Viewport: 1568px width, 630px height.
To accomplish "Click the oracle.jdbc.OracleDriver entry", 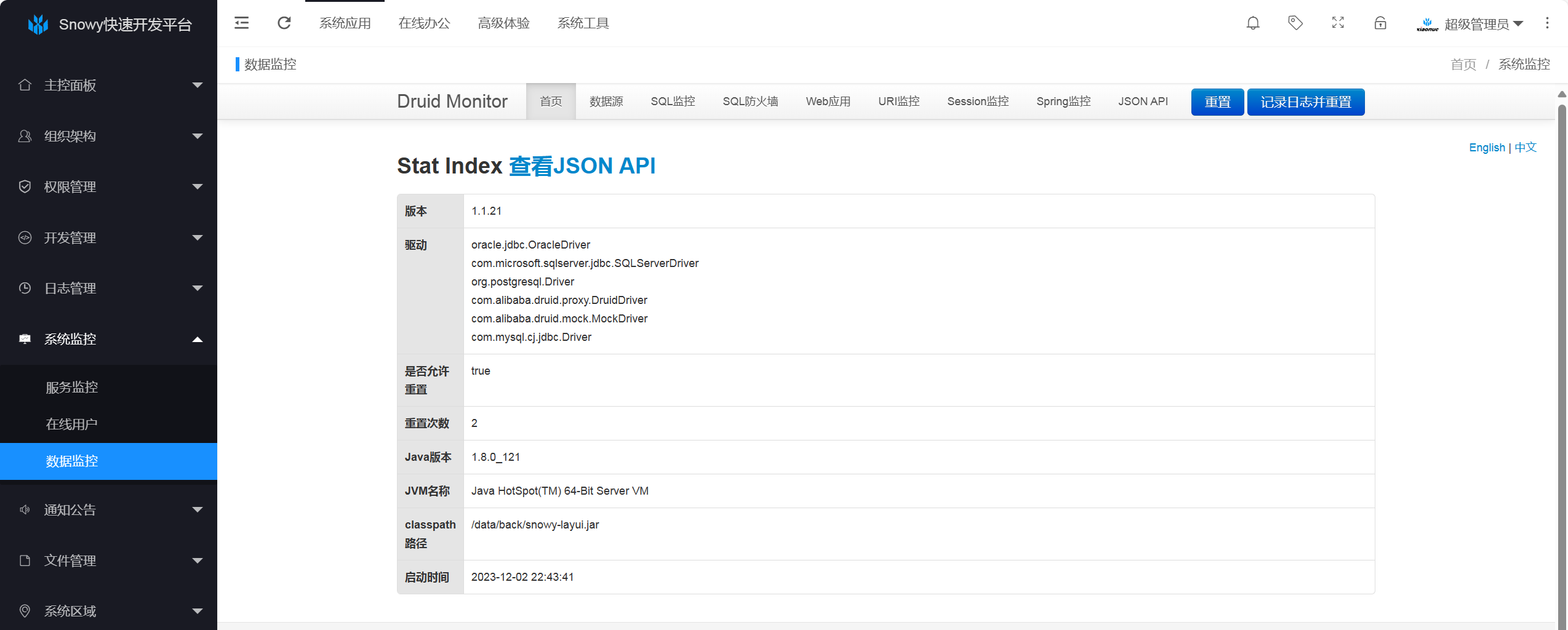I will pos(530,245).
